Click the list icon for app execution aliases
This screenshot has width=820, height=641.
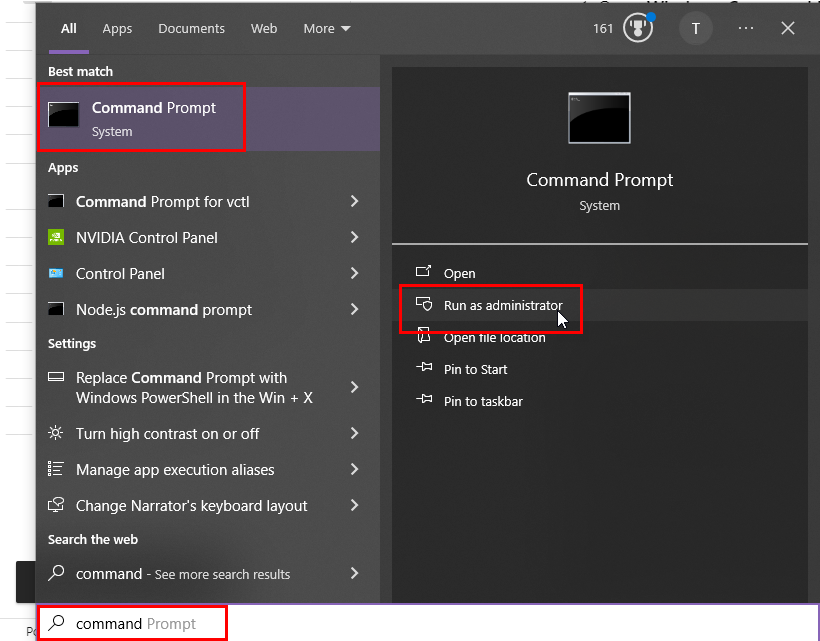pos(55,469)
